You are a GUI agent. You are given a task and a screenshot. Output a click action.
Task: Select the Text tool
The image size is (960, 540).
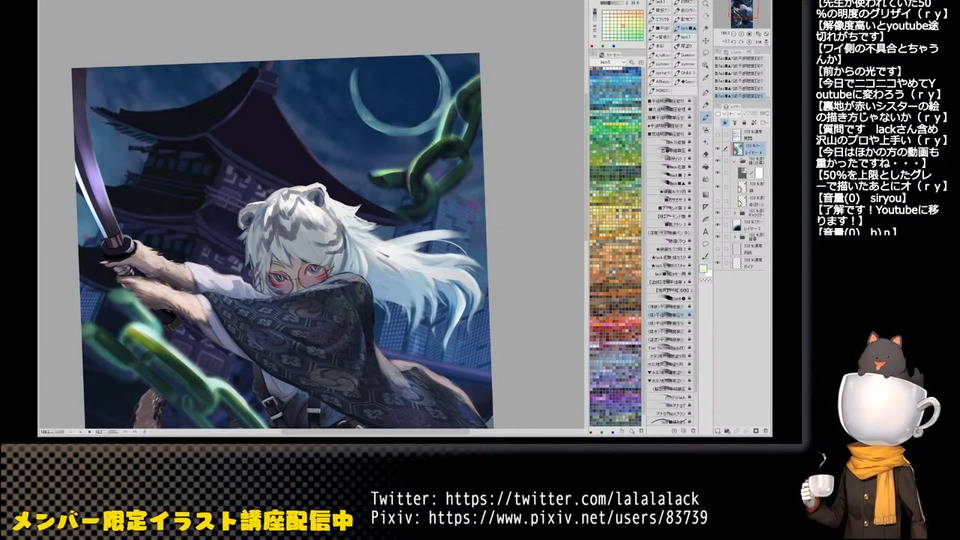[x=706, y=231]
